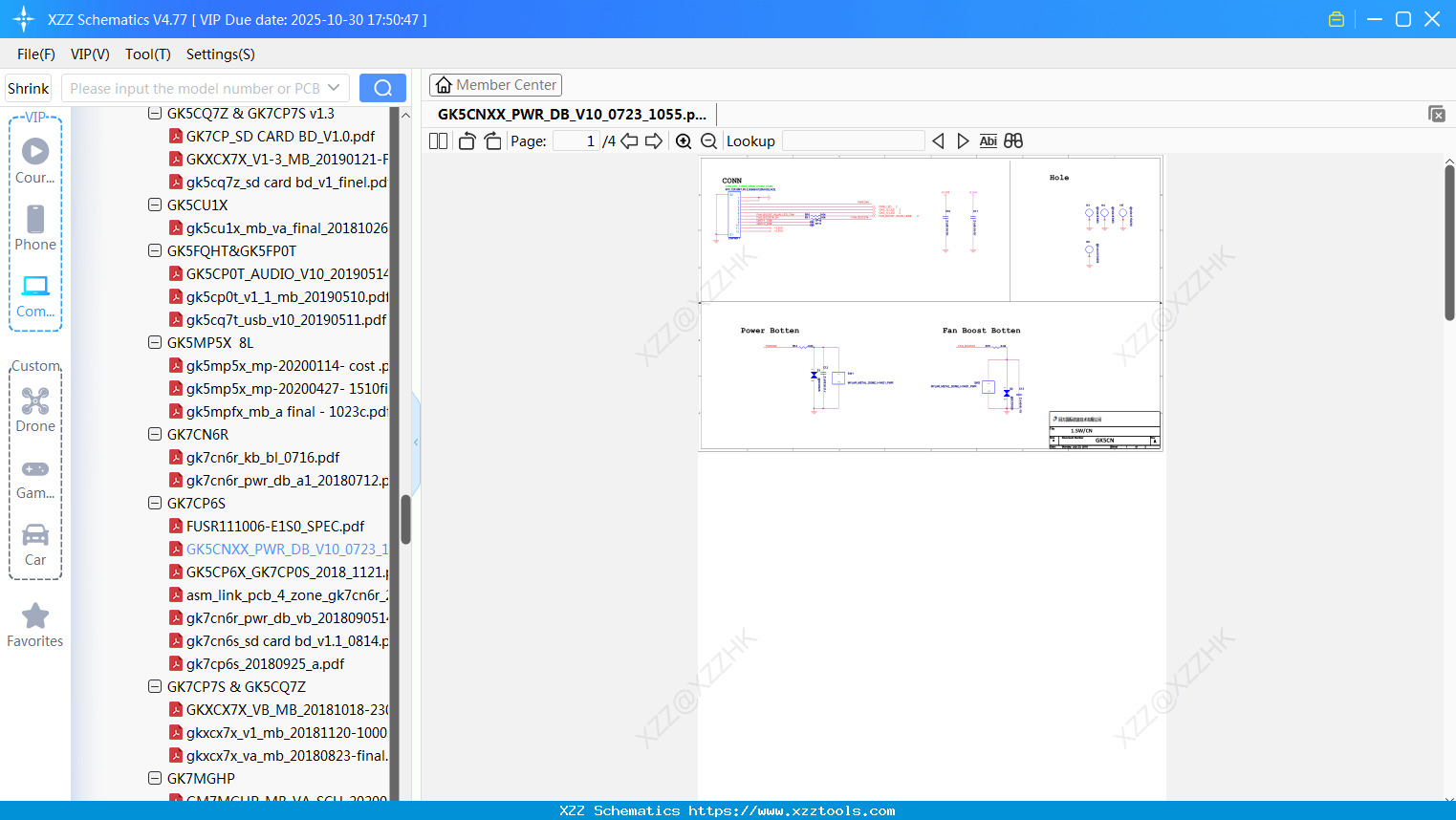
Task: Open the Settings(S) menu
Action: pos(221,54)
